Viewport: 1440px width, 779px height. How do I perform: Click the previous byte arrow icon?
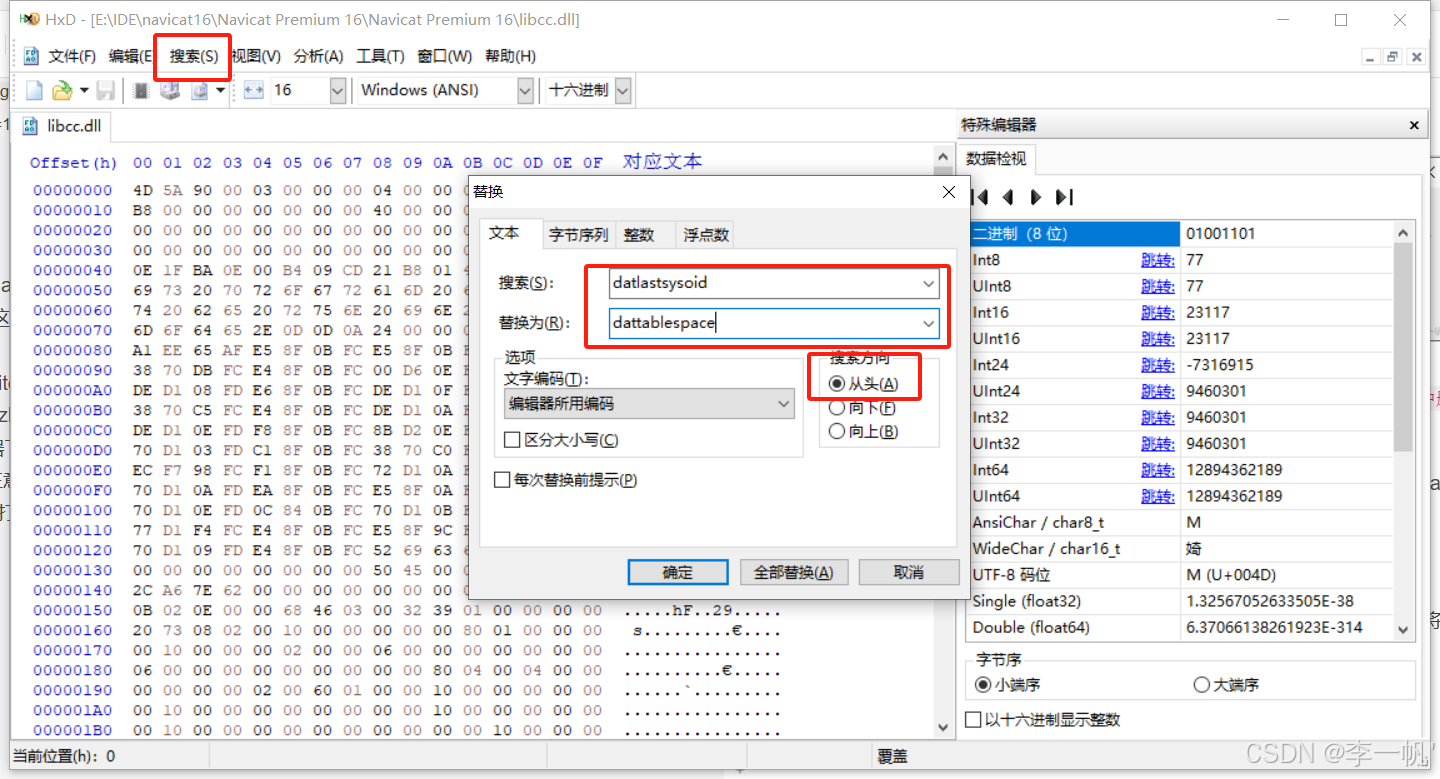click(x=1008, y=197)
